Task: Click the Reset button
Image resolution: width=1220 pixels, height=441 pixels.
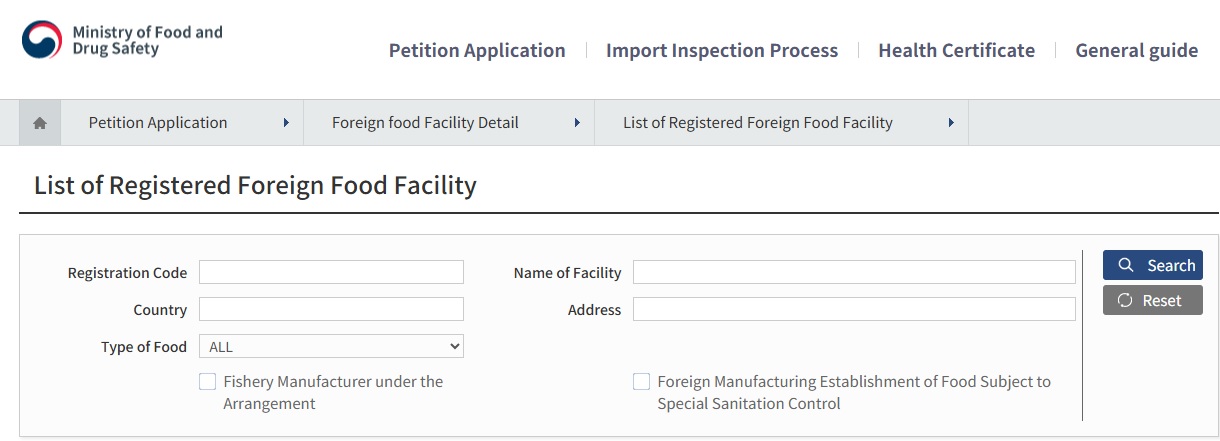Action: (1153, 300)
